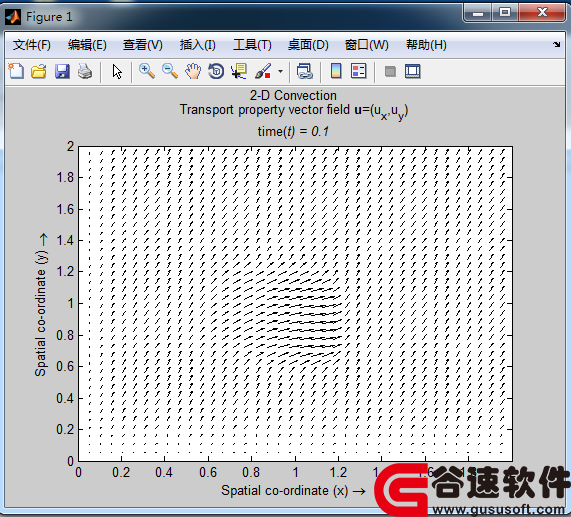571x517 pixels.
Task: Close the Figure 1 window
Action: pyautogui.click(x=542, y=13)
